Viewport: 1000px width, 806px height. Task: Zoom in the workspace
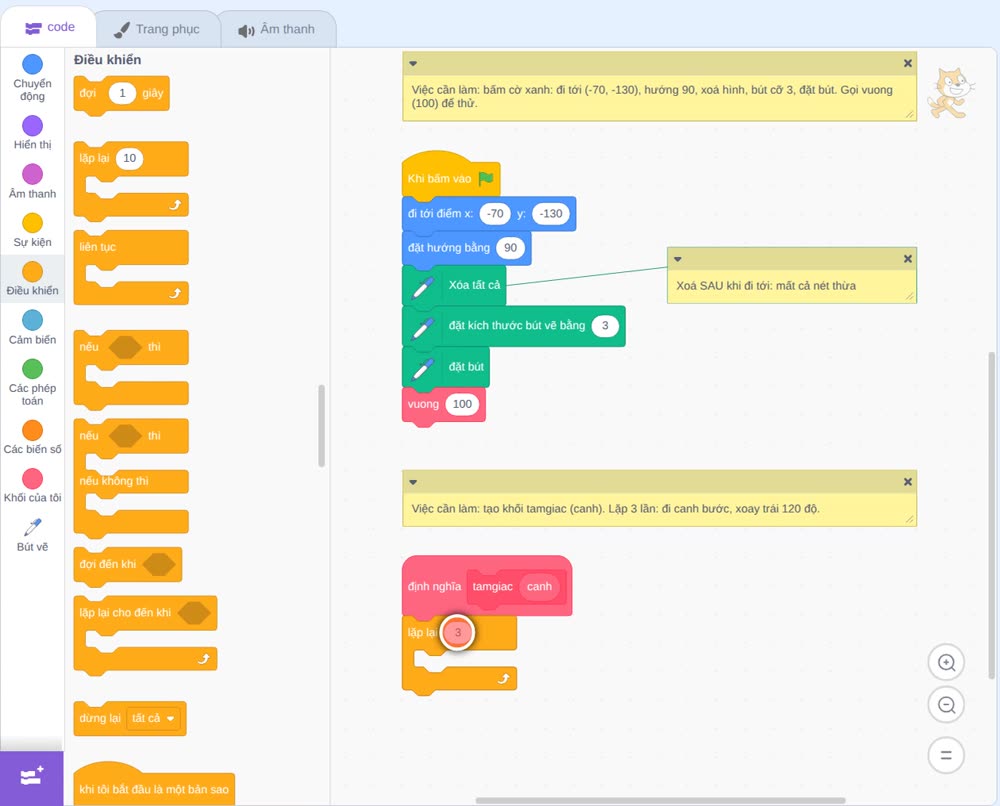pos(946,663)
